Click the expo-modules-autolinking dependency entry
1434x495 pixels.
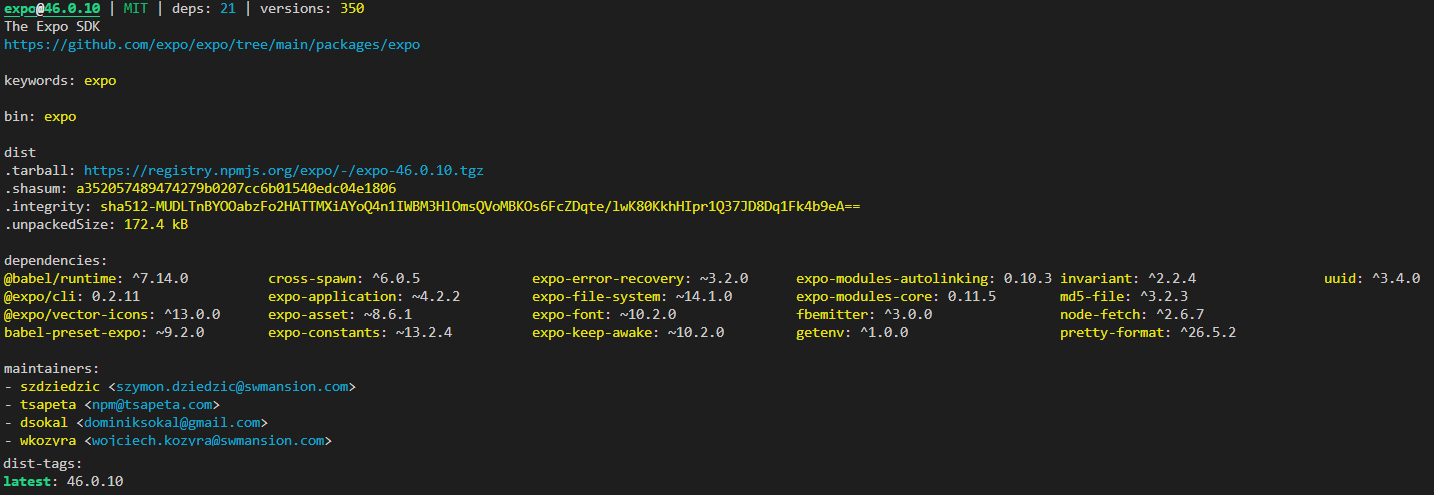click(924, 279)
